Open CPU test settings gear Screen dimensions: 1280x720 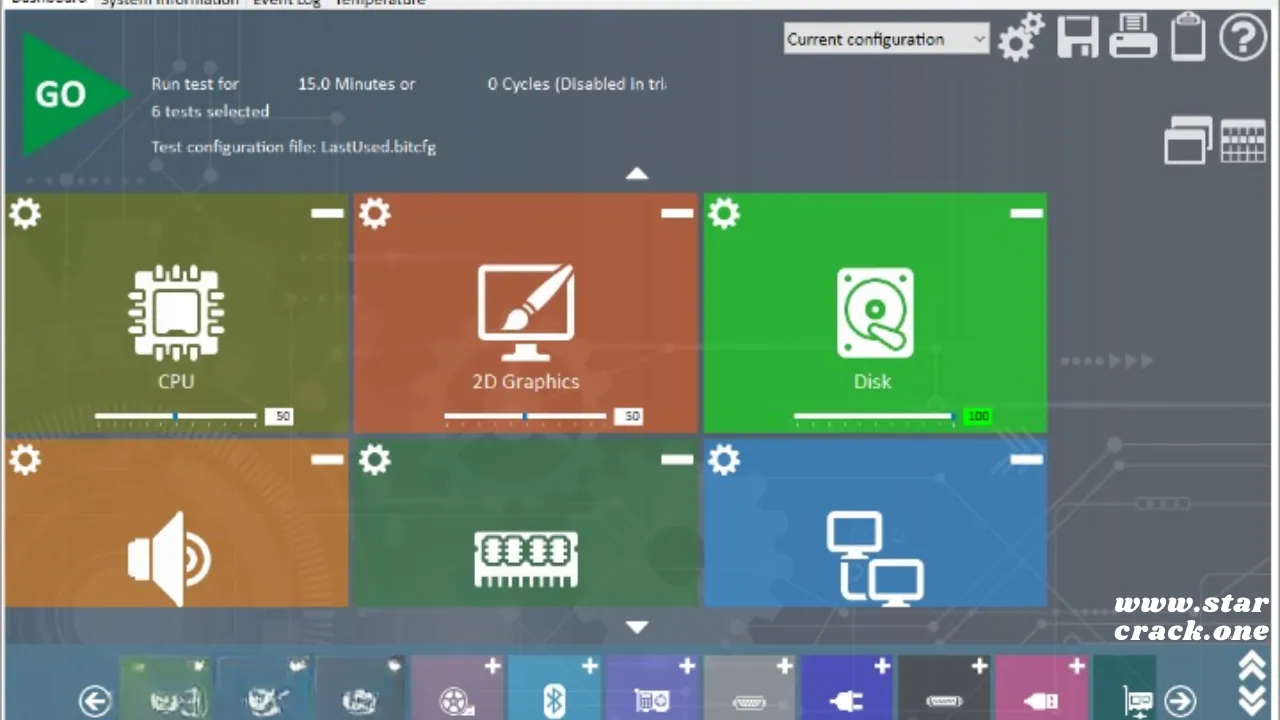(25, 213)
